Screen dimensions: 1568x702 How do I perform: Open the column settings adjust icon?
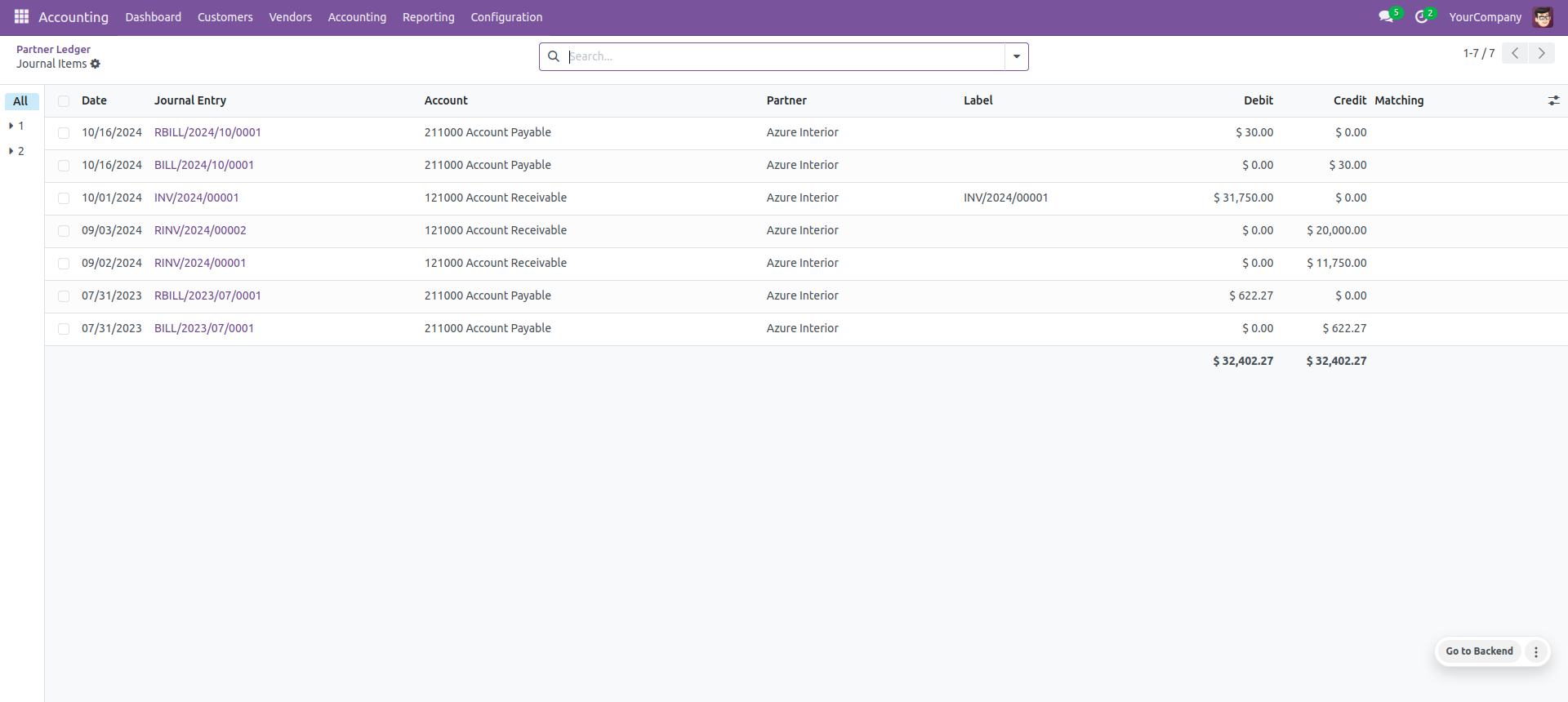point(1553,100)
